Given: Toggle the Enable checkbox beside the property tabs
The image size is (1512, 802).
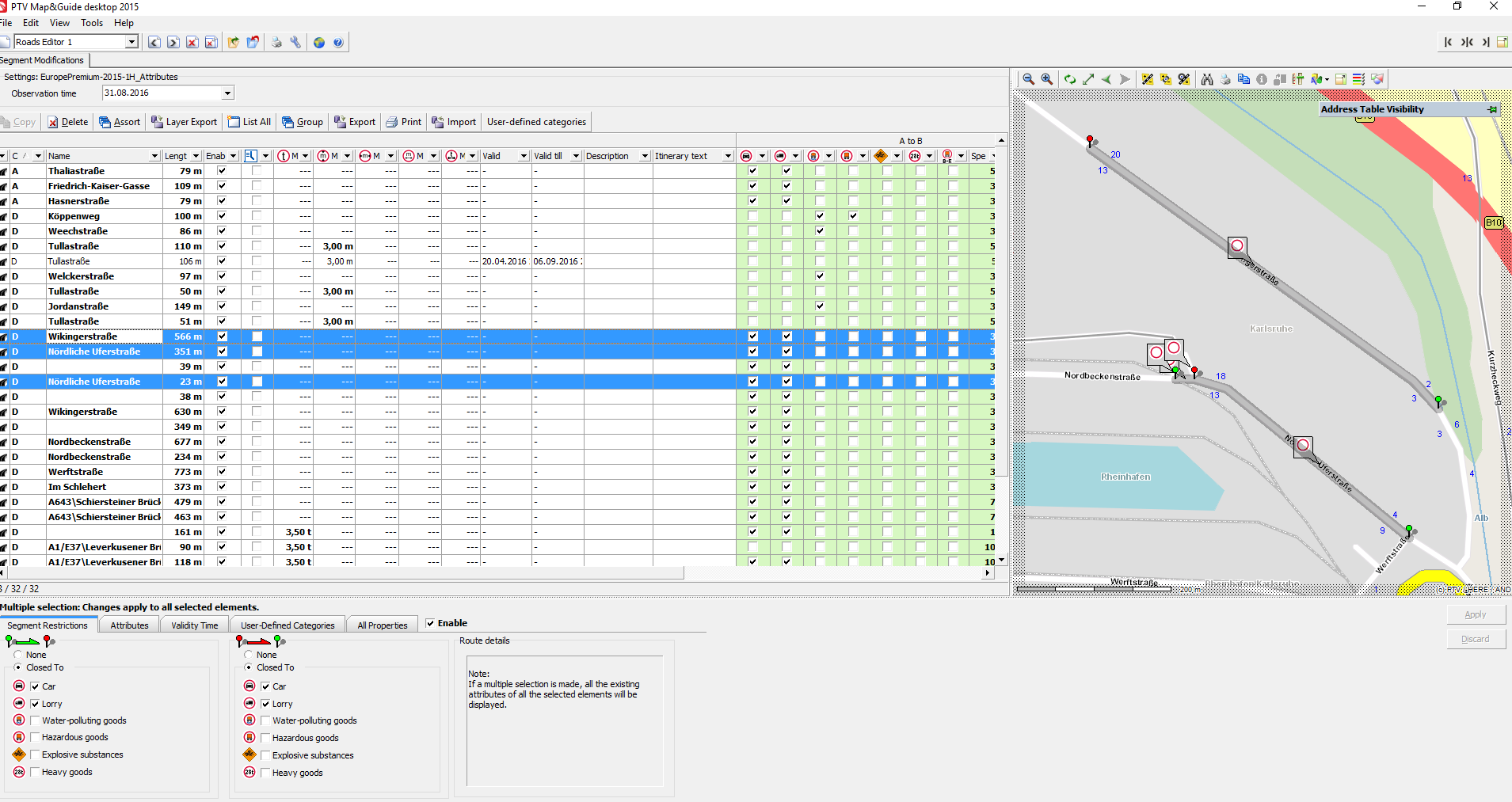Looking at the screenshot, I should [430, 623].
